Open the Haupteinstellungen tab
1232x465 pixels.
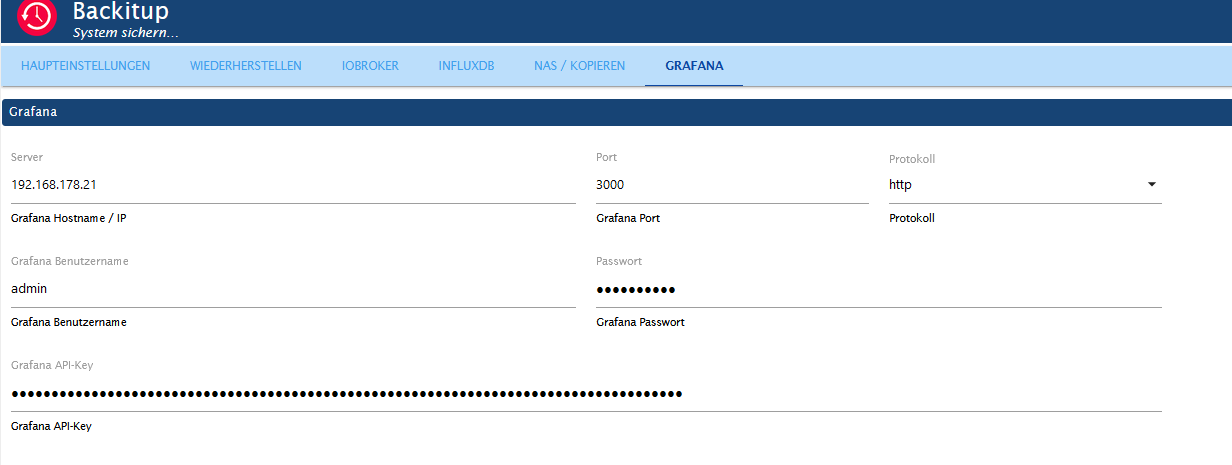pyautogui.click(x=85, y=66)
